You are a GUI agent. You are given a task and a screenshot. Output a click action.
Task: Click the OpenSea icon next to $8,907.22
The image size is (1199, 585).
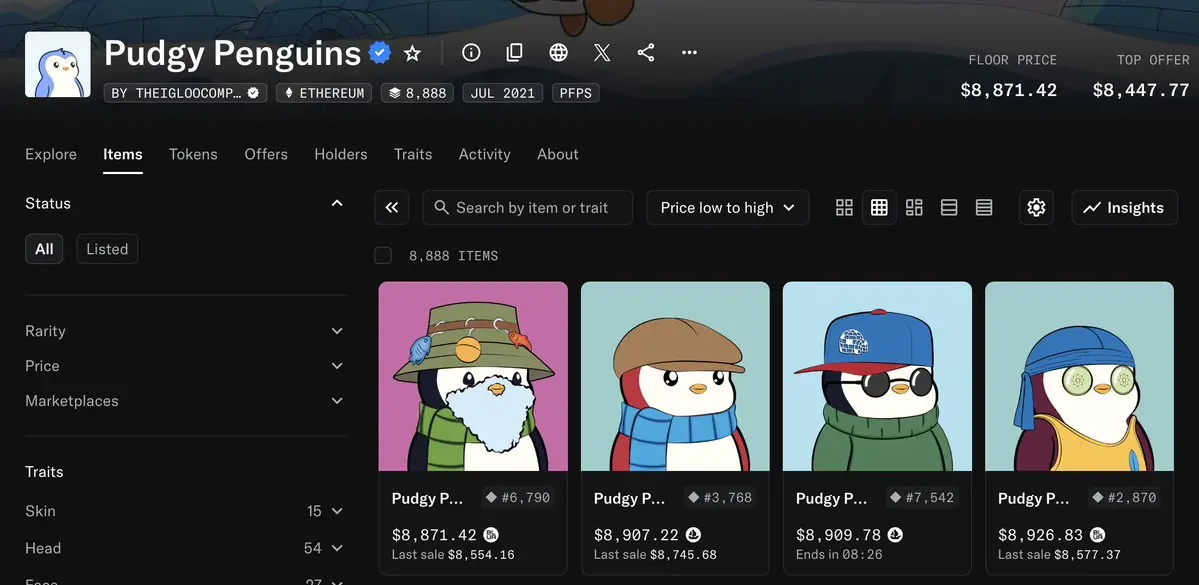694,535
